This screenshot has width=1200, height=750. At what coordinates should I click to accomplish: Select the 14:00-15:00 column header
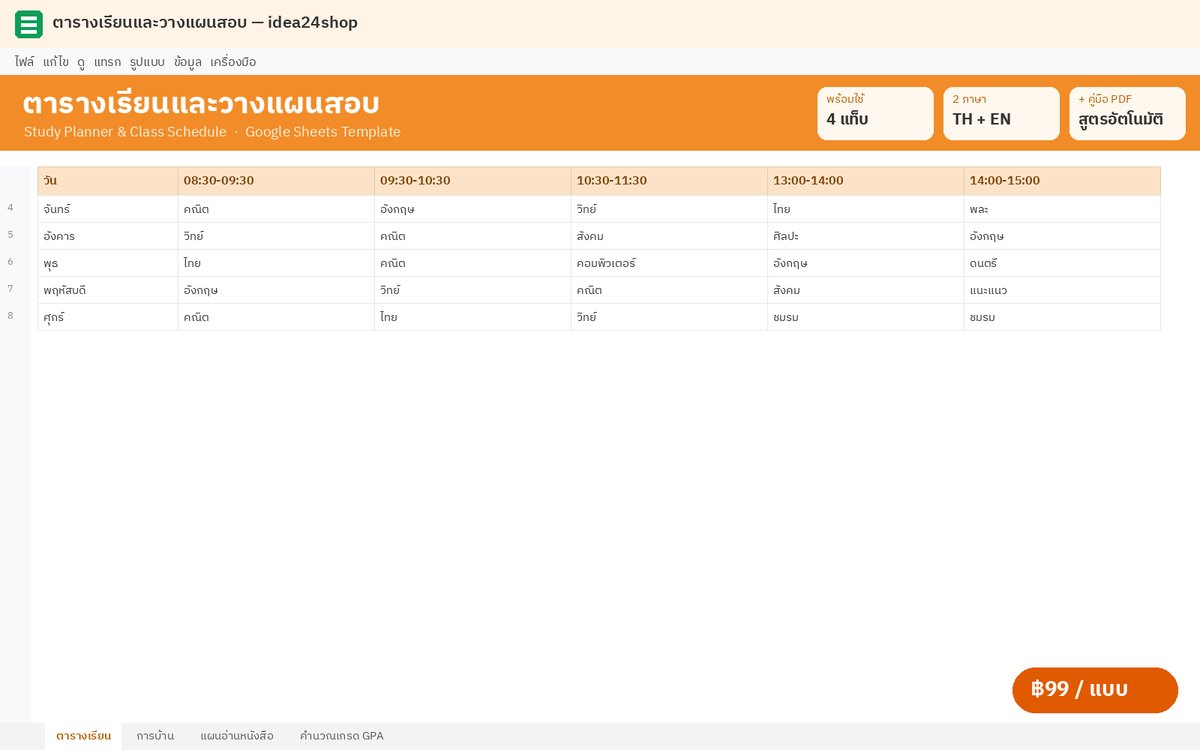click(x=1062, y=181)
